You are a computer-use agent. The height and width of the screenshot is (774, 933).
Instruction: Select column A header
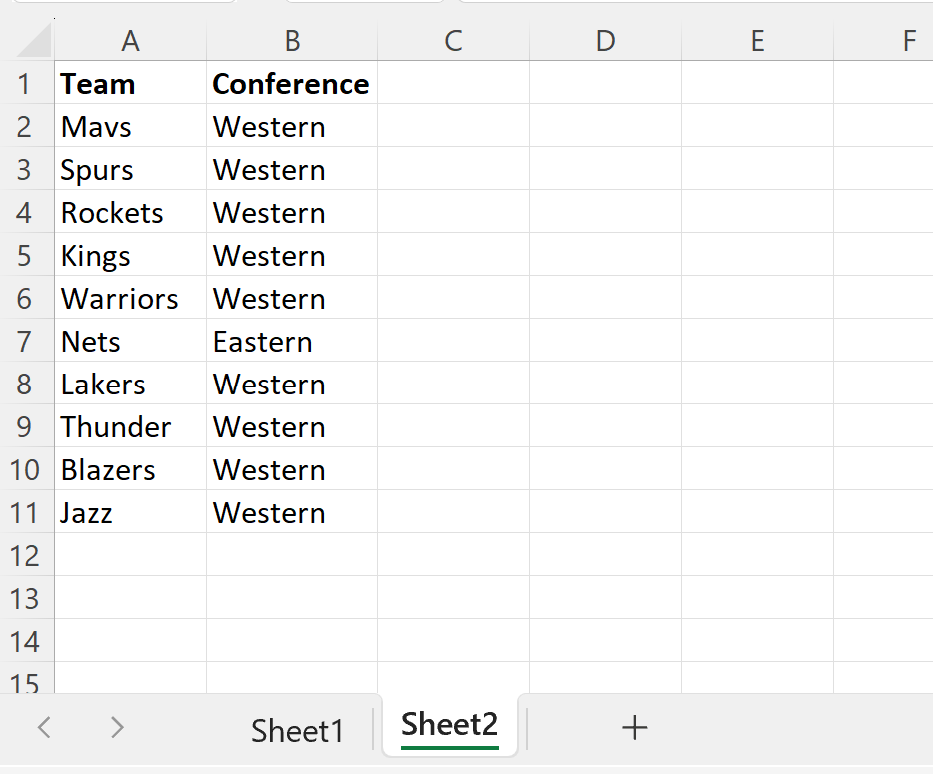(130, 41)
